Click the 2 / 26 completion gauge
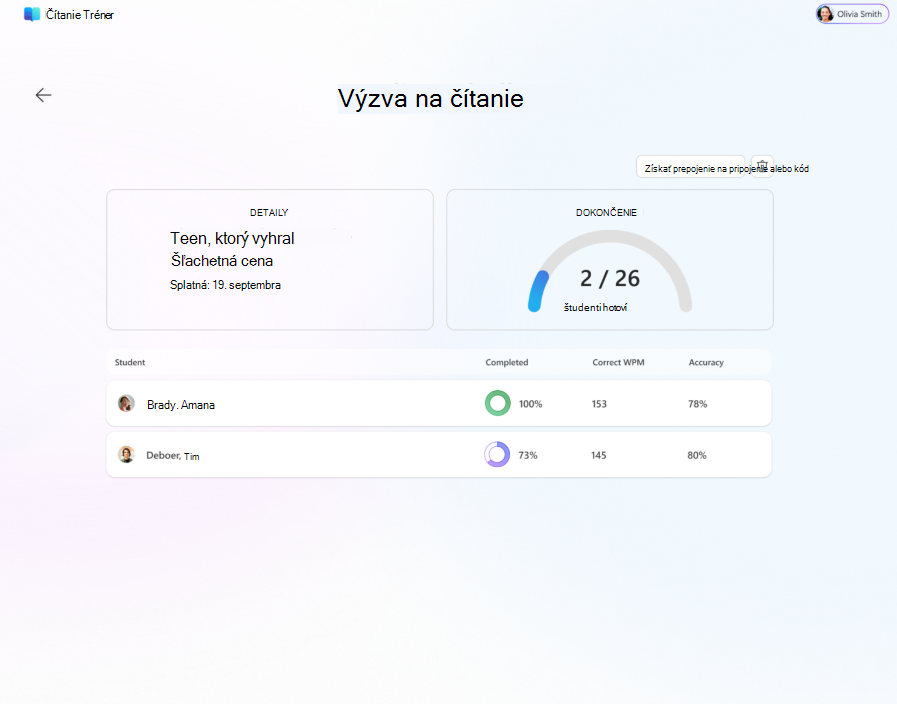Screen dimensions: 897x704 click(610, 272)
